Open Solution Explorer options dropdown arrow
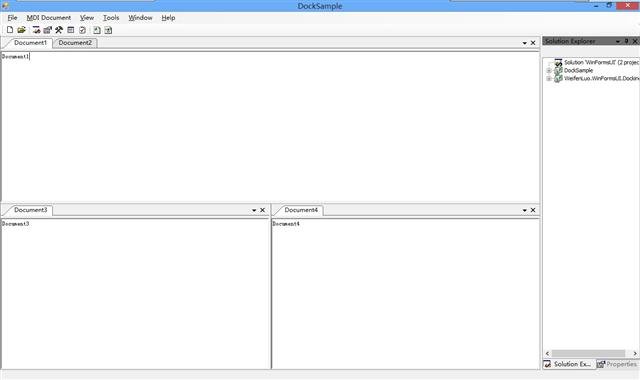640x380 pixels. point(618,41)
